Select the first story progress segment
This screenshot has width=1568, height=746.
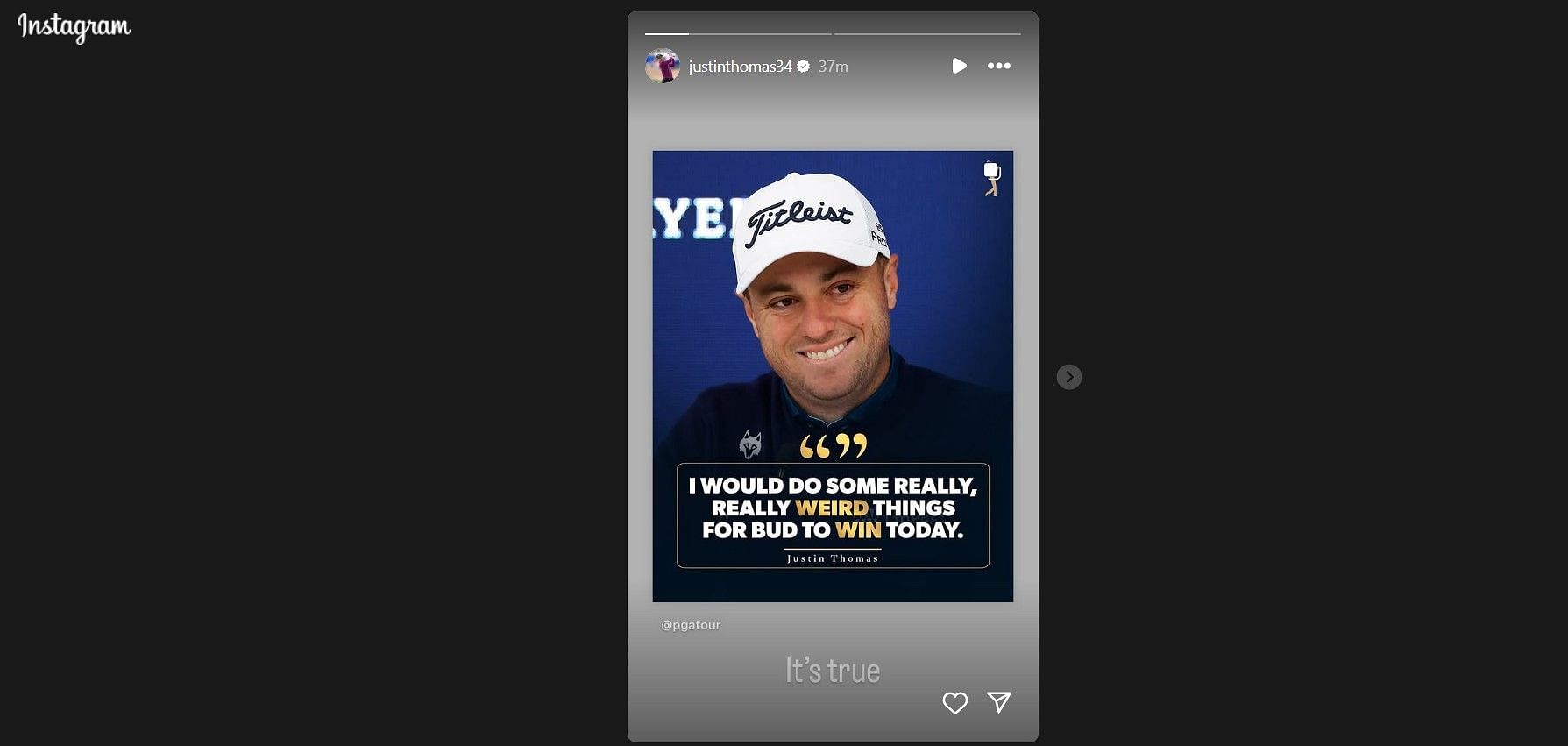pyautogui.click(x=738, y=34)
